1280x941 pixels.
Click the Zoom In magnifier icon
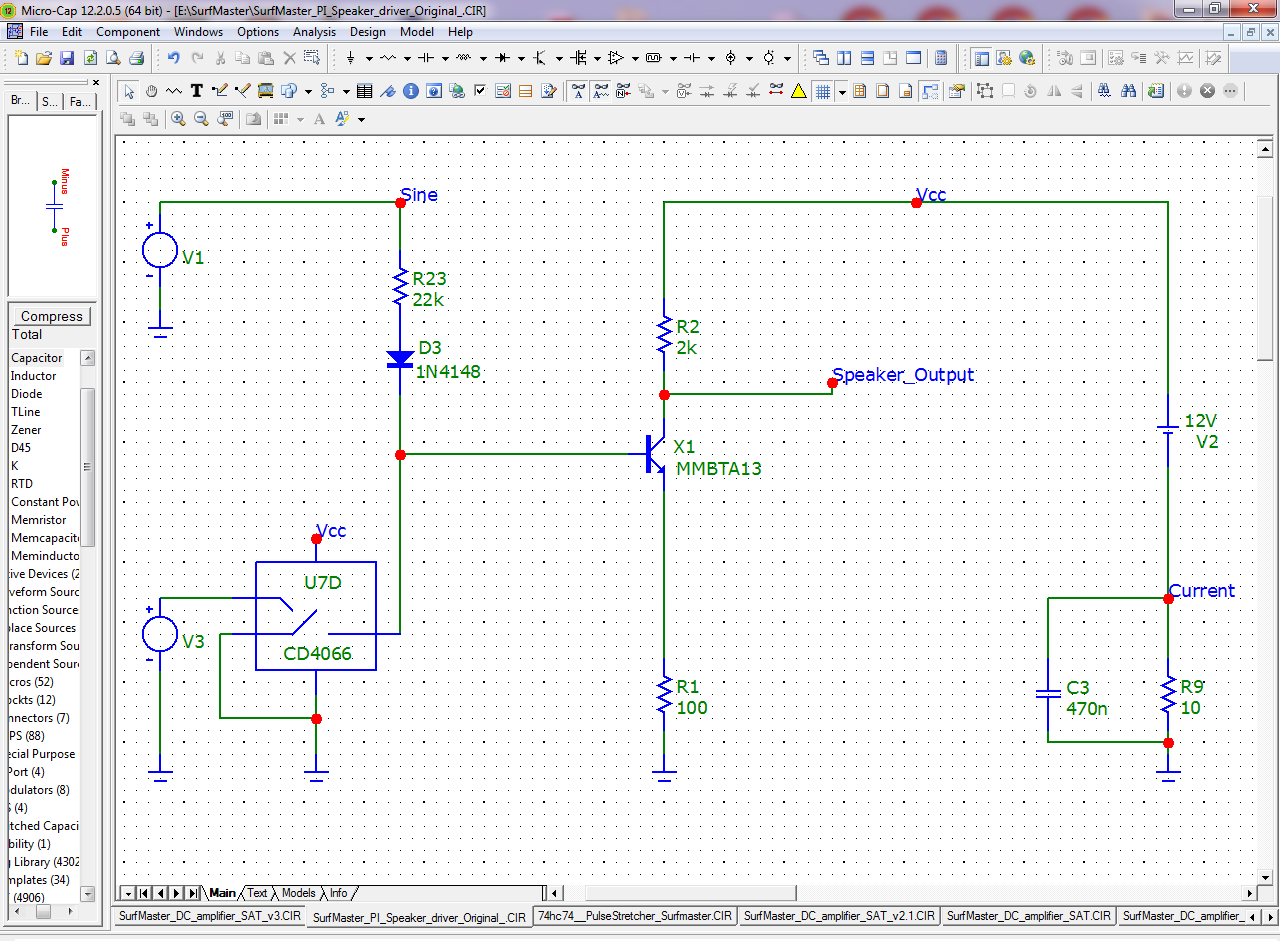[x=178, y=119]
